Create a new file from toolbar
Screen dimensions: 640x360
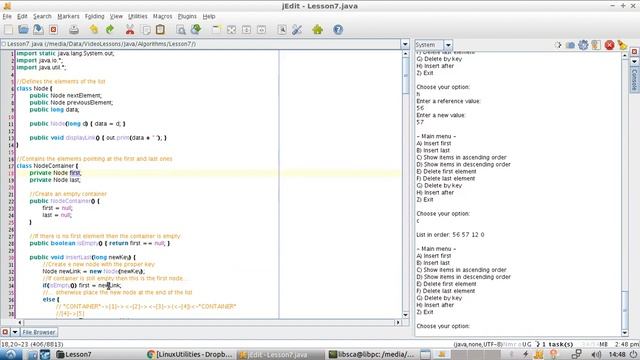pos(8,29)
